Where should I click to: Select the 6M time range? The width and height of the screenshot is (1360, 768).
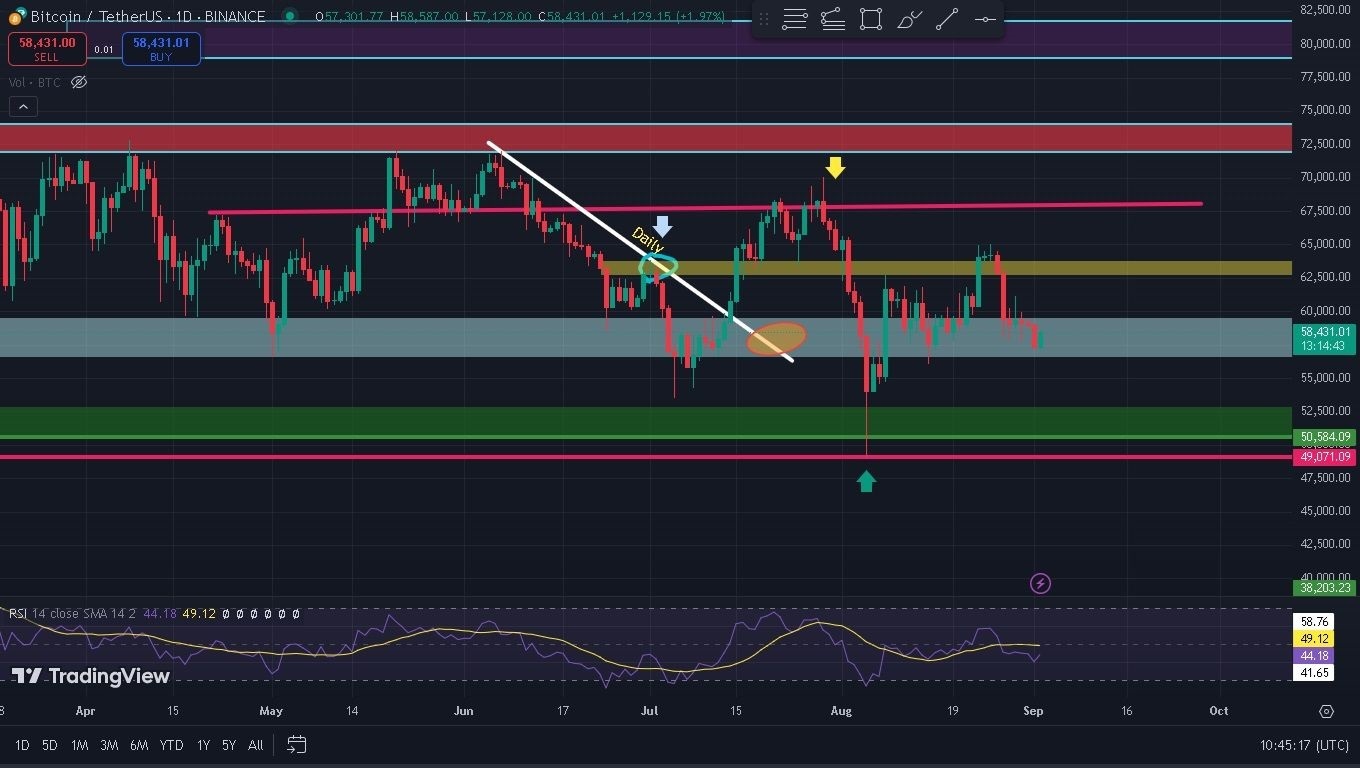tap(139, 744)
